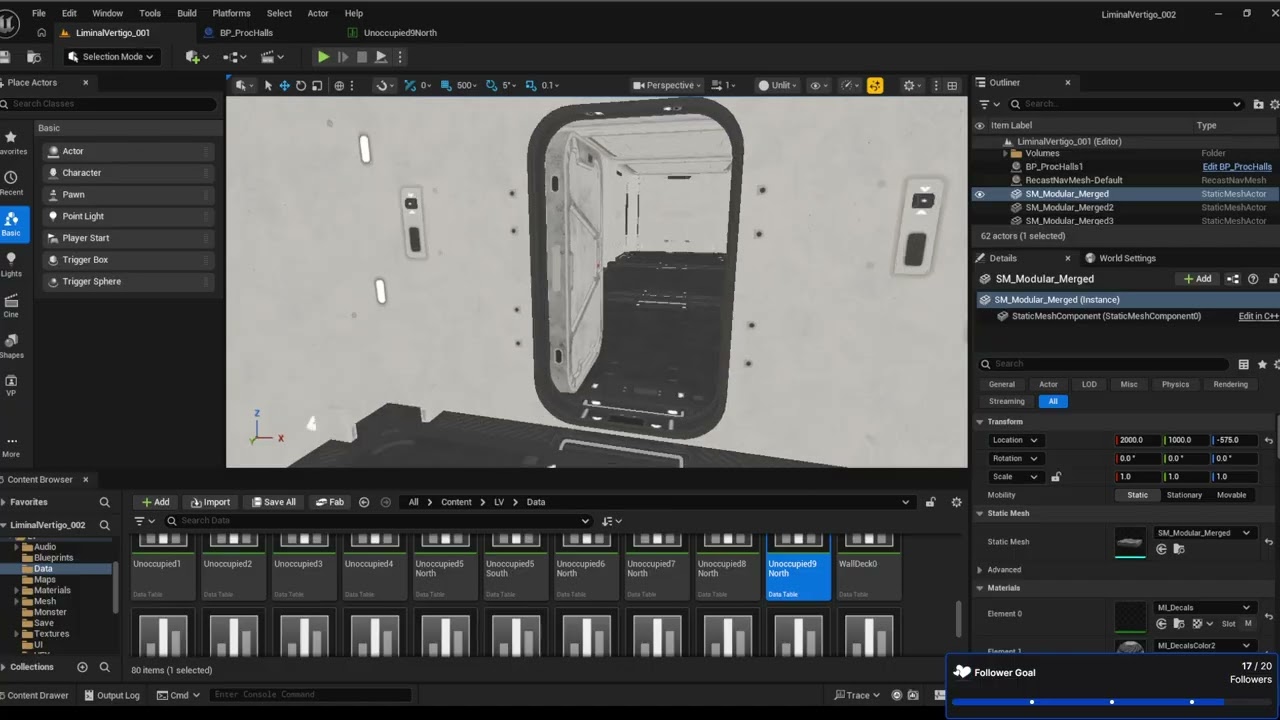Set Mobility to Movable
Image resolution: width=1280 pixels, height=720 pixels.
[1231, 495]
